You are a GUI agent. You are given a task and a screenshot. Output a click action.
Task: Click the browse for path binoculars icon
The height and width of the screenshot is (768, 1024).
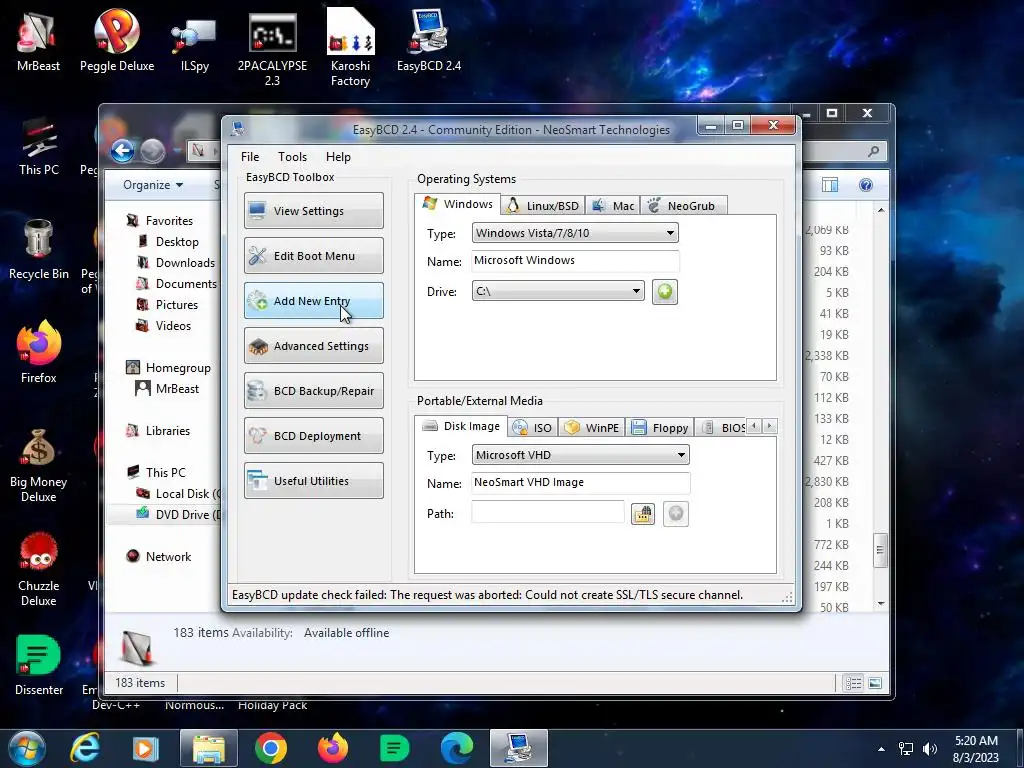(x=643, y=514)
